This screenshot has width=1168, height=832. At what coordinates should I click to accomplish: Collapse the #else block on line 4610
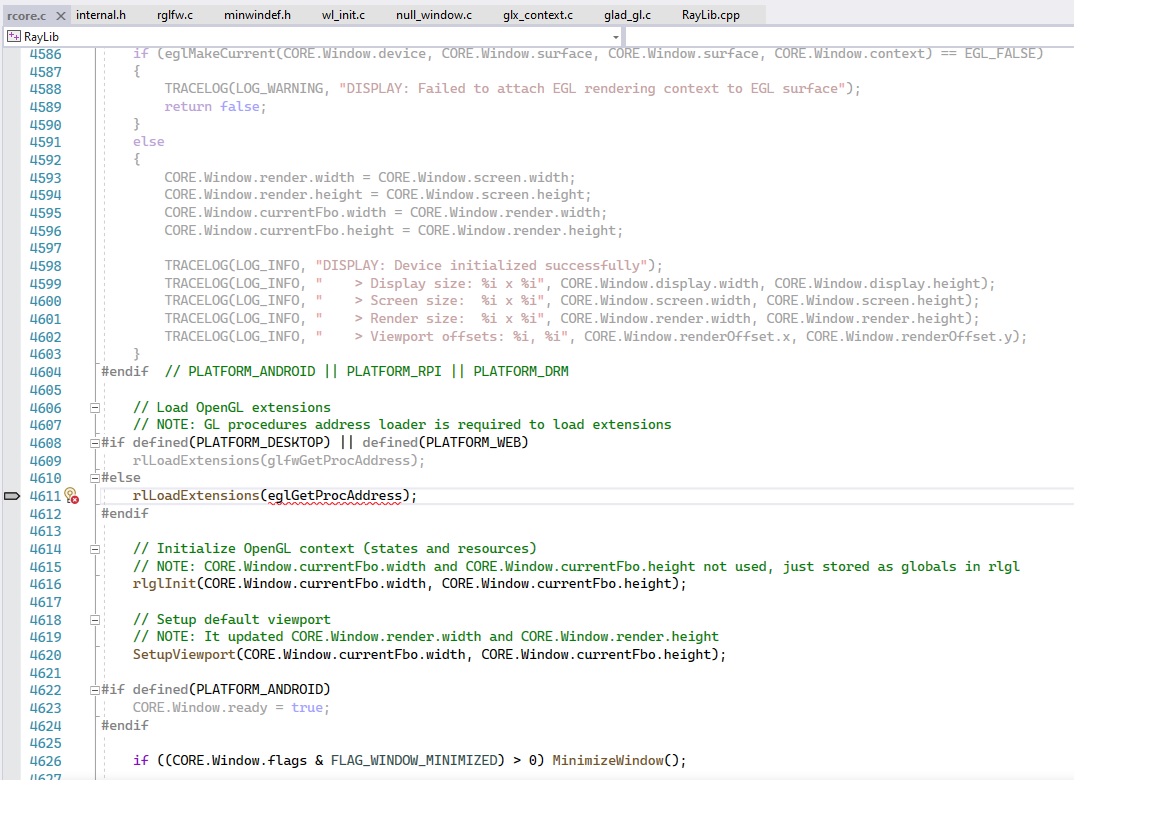coord(94,477)
